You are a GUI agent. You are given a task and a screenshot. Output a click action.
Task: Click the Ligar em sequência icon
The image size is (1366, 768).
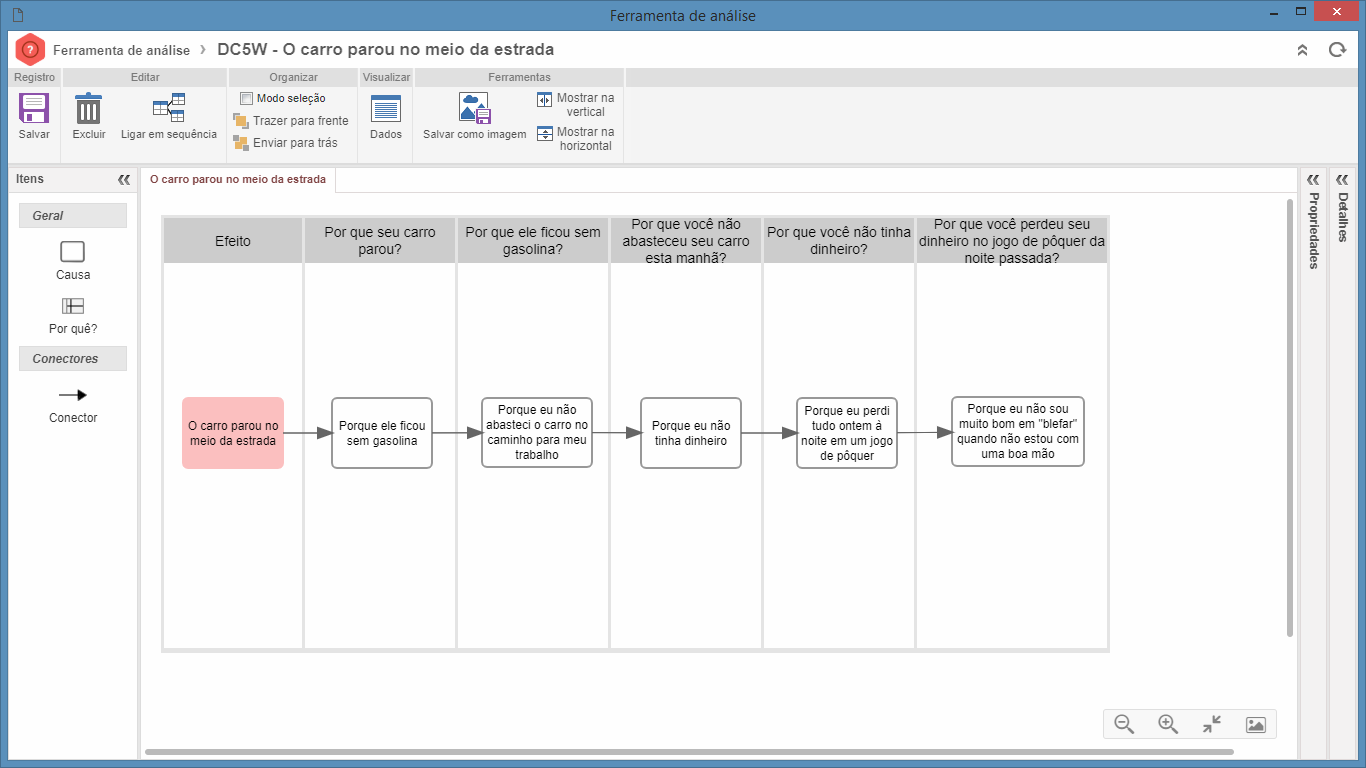point(169,108)
